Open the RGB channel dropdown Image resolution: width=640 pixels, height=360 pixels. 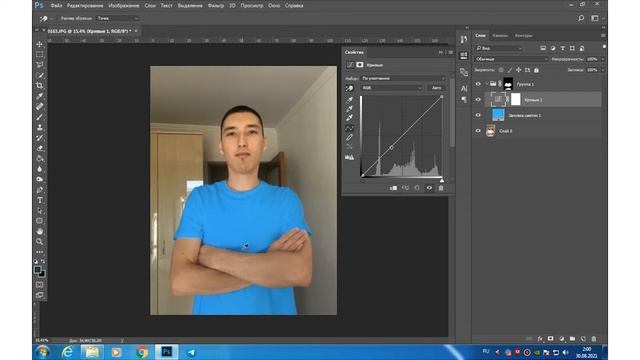(x=391, y=88)
